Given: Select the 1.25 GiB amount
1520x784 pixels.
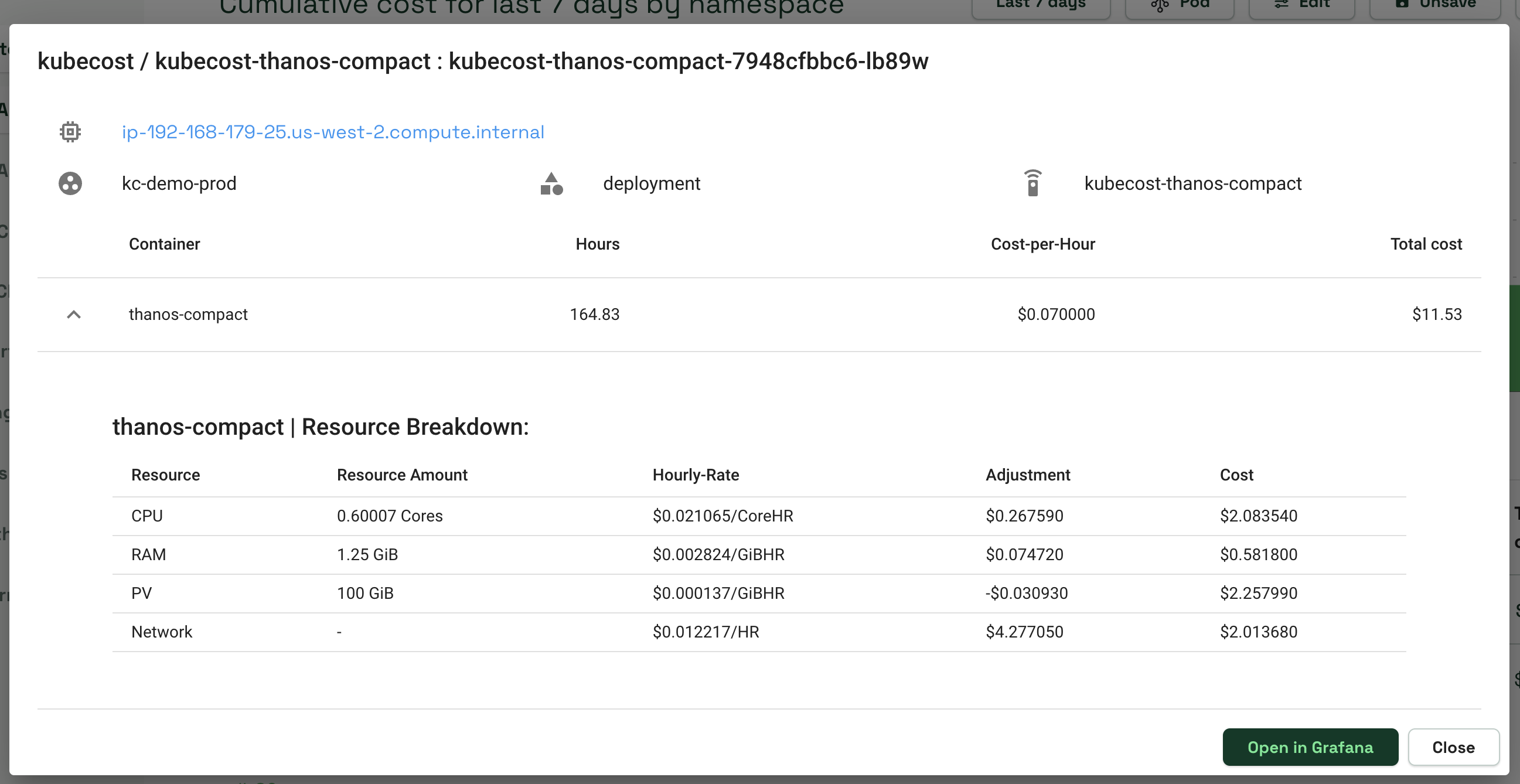Looking at the screenshot, I should coord(367,554).
